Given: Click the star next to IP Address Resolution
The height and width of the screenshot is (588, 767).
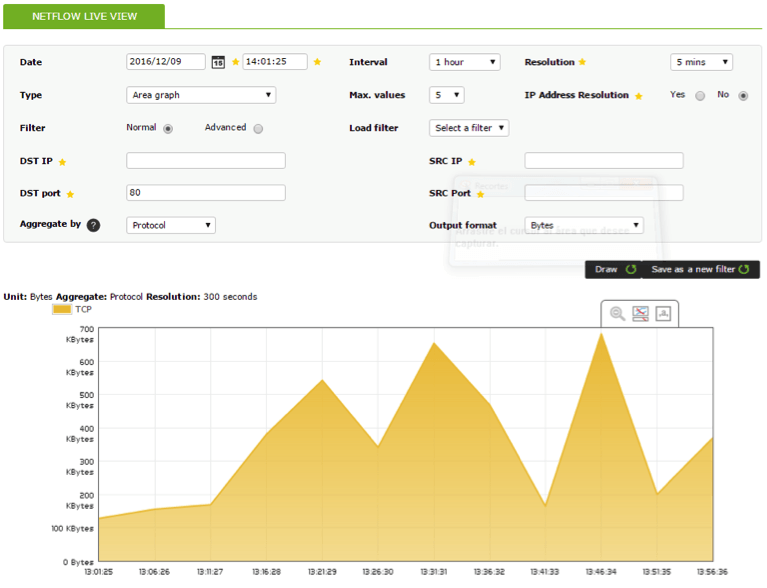Looking at the screenshot, I should (638, 96).
